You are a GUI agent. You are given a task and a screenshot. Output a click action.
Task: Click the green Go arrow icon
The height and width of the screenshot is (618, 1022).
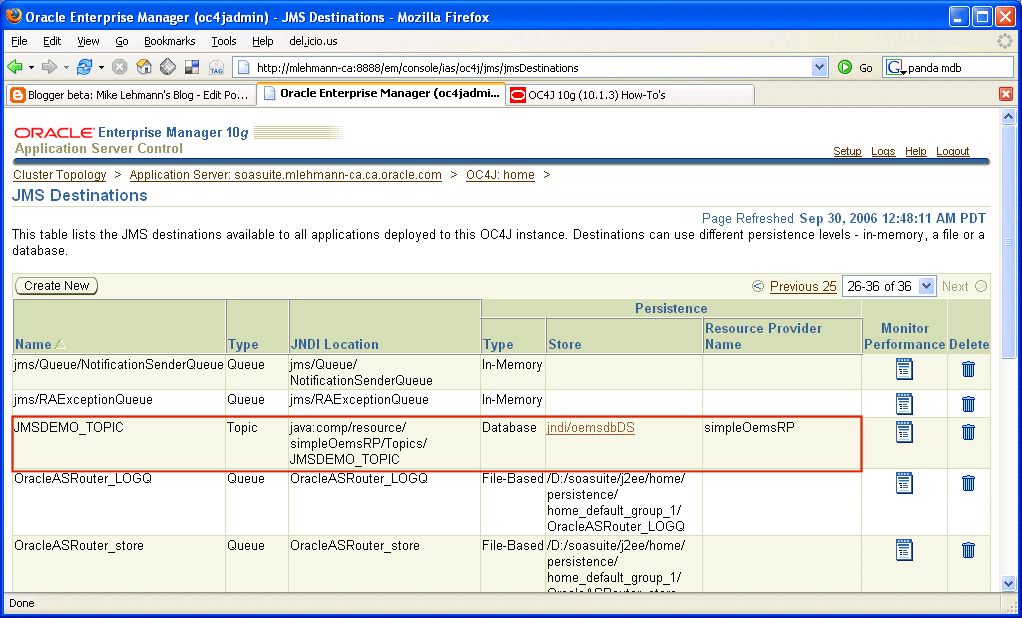[x=845, y=67]
